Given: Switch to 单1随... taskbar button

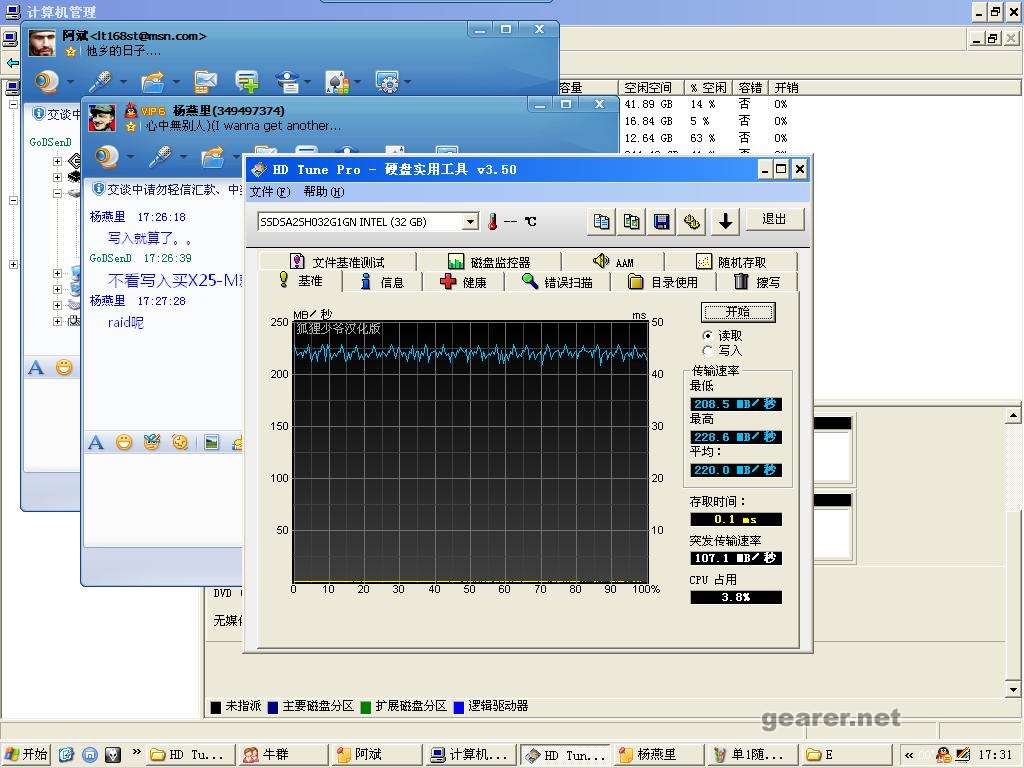Looking at the screenshot, I should tap(753, 754).
